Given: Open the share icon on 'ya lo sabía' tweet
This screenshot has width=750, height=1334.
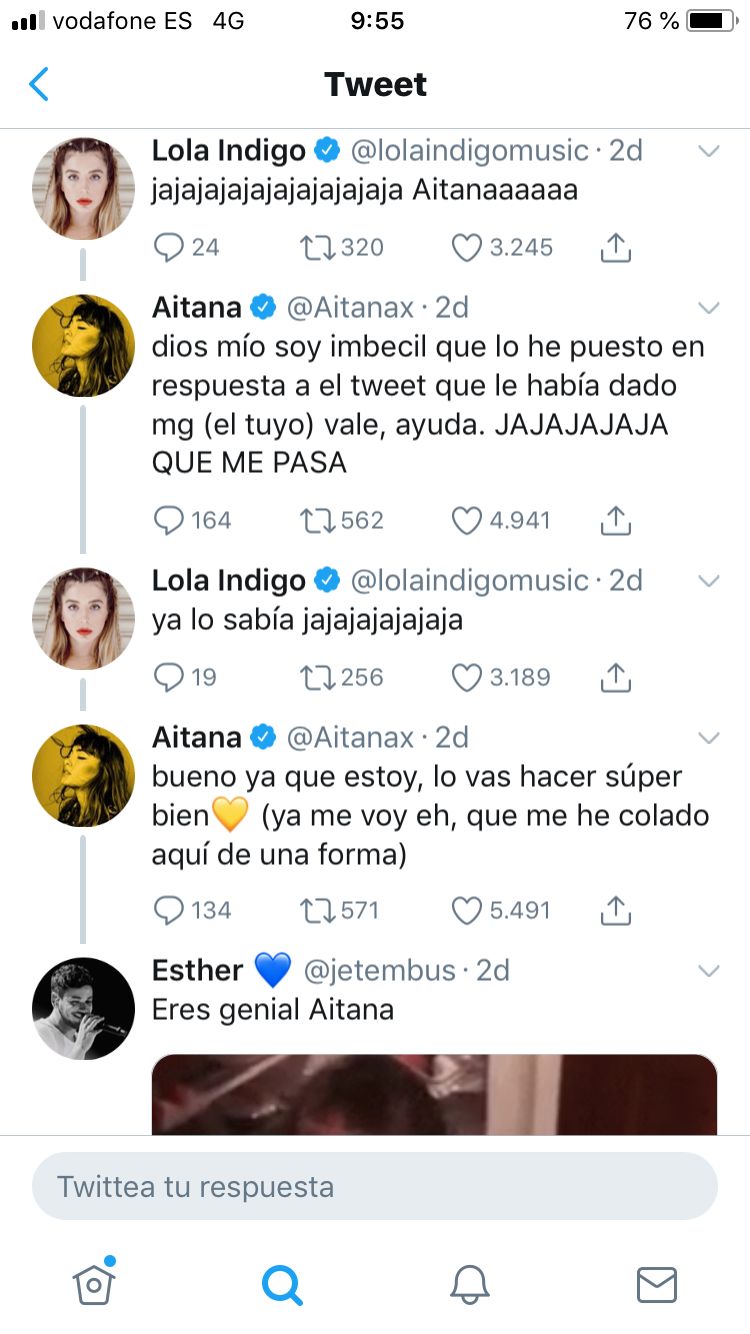Looking at the screenshot, I should [615, 677].
